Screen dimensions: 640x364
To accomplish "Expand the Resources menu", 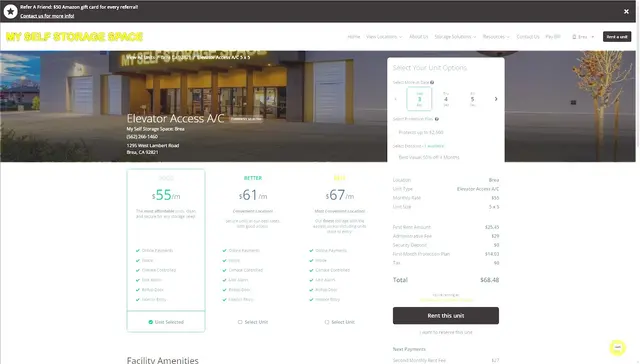I will coord(496,37).
